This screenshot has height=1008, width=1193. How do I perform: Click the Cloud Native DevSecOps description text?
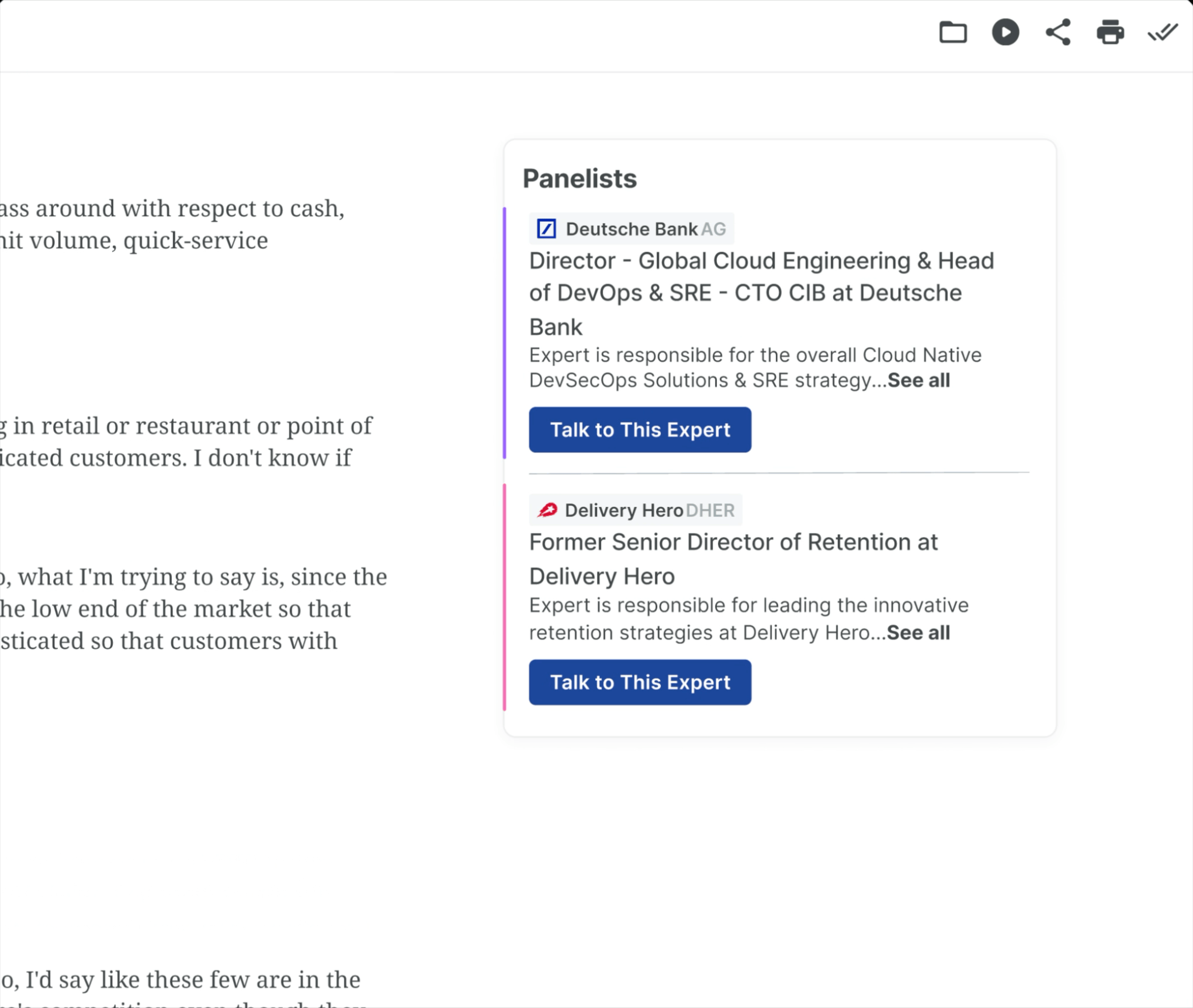[755, 368]
